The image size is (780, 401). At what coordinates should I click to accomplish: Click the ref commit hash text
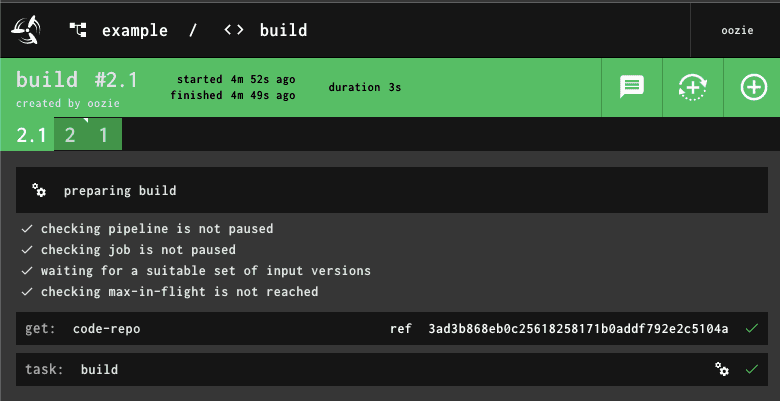click(578, 328)
